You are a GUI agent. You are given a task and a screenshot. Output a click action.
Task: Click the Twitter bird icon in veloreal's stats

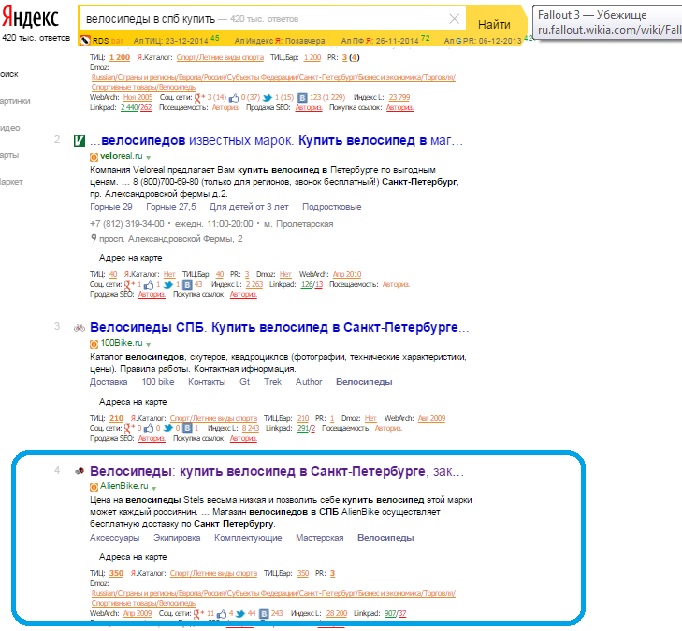coord(168,285)
